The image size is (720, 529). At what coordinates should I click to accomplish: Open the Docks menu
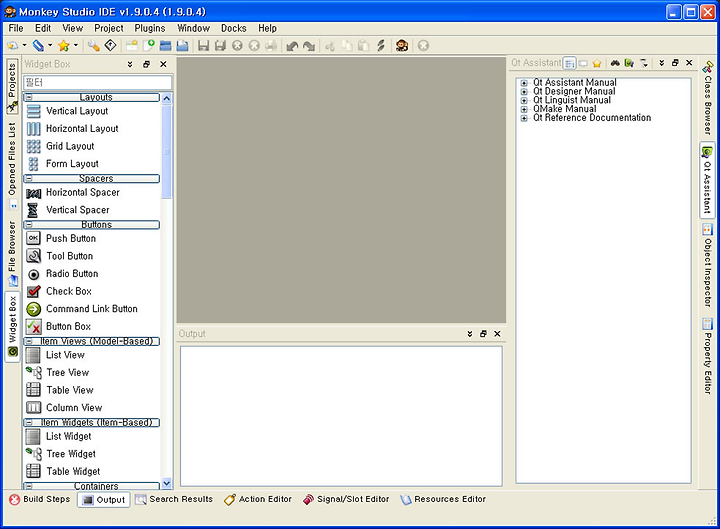[x=234, y=28]
